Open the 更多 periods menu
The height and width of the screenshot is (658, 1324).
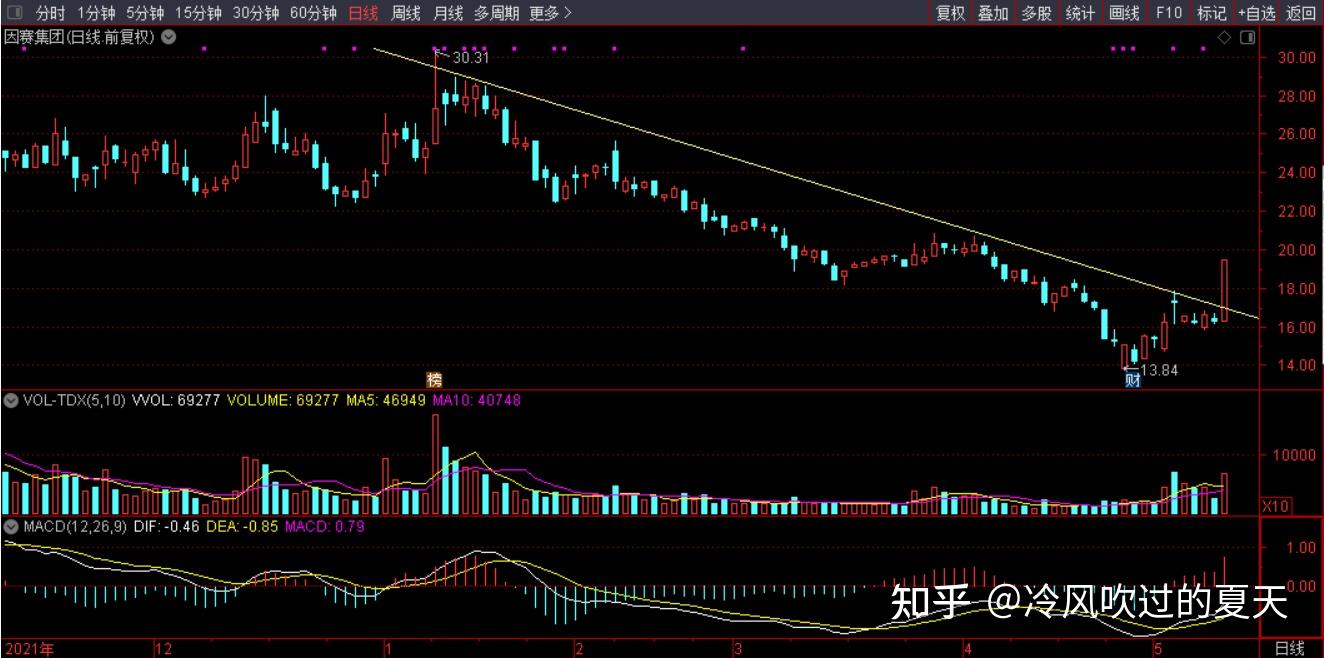pos(550,13)
